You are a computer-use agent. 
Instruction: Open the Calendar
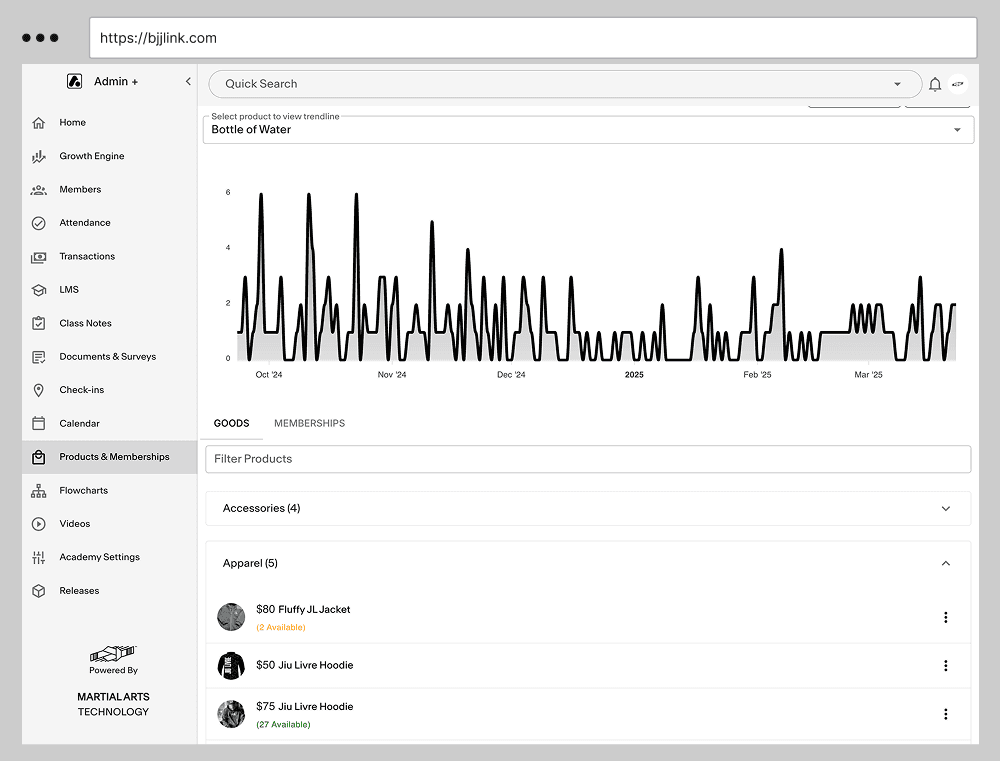click(x=79, y=423)
